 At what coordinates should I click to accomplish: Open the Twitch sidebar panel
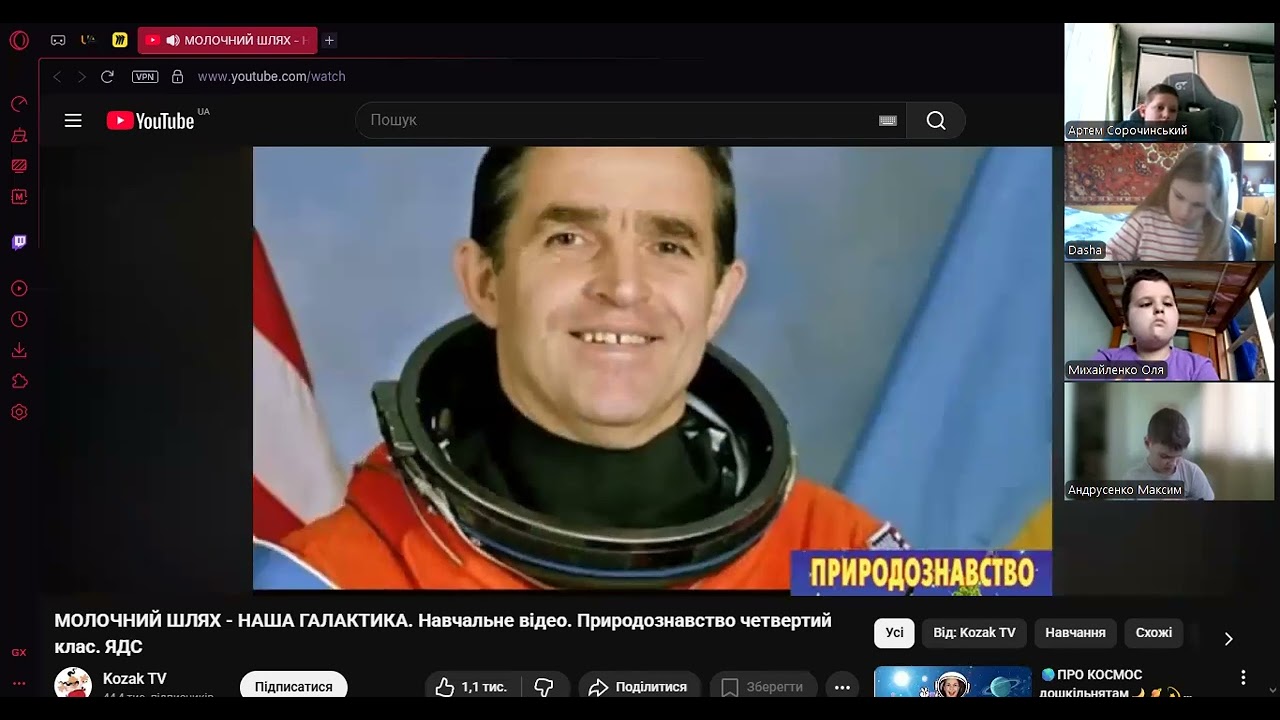coord(19,242)
